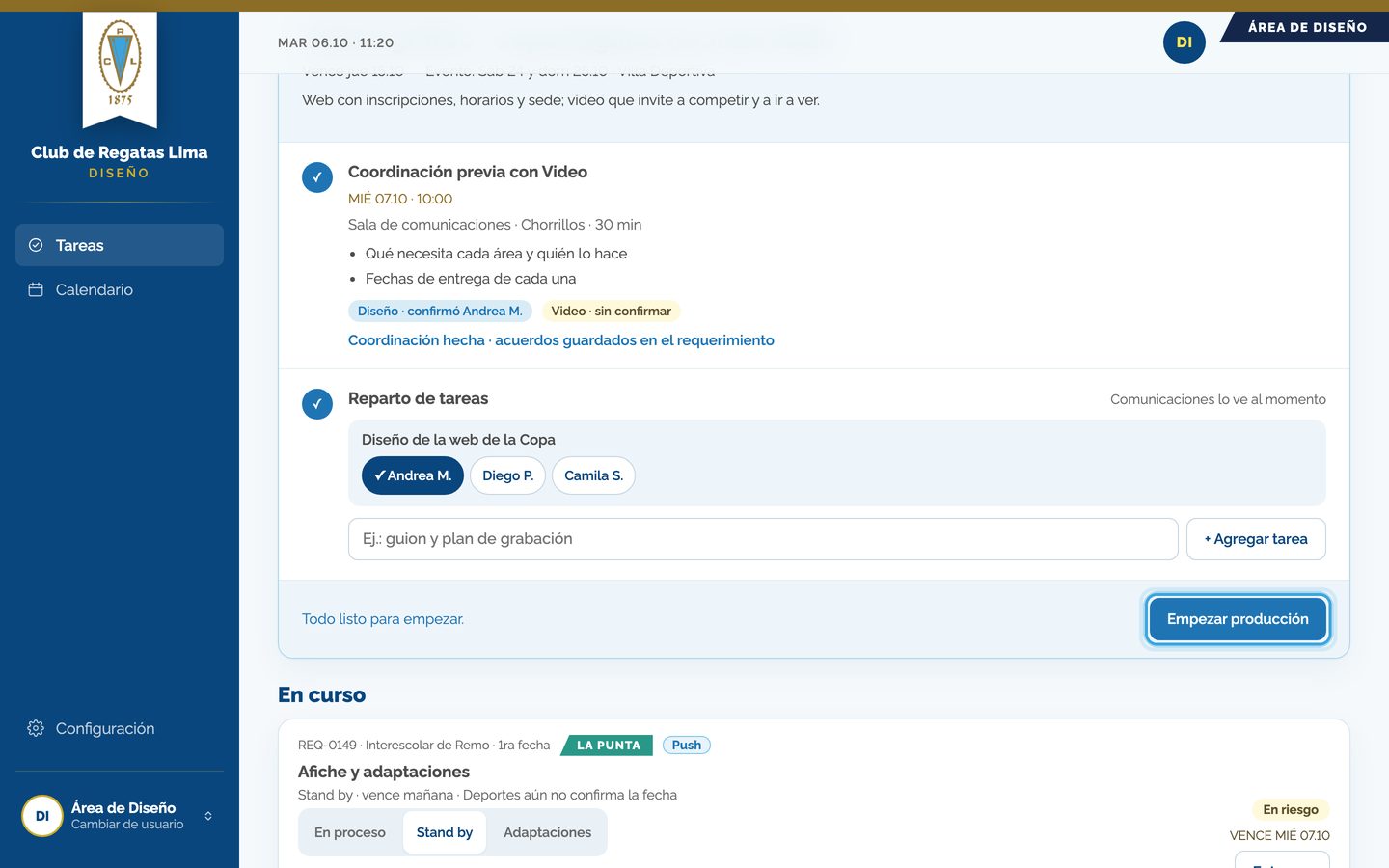This screenshot has width=1389, height=868.
Task: Click the Todo listo para empezar message
Action: tap(383, 619)
